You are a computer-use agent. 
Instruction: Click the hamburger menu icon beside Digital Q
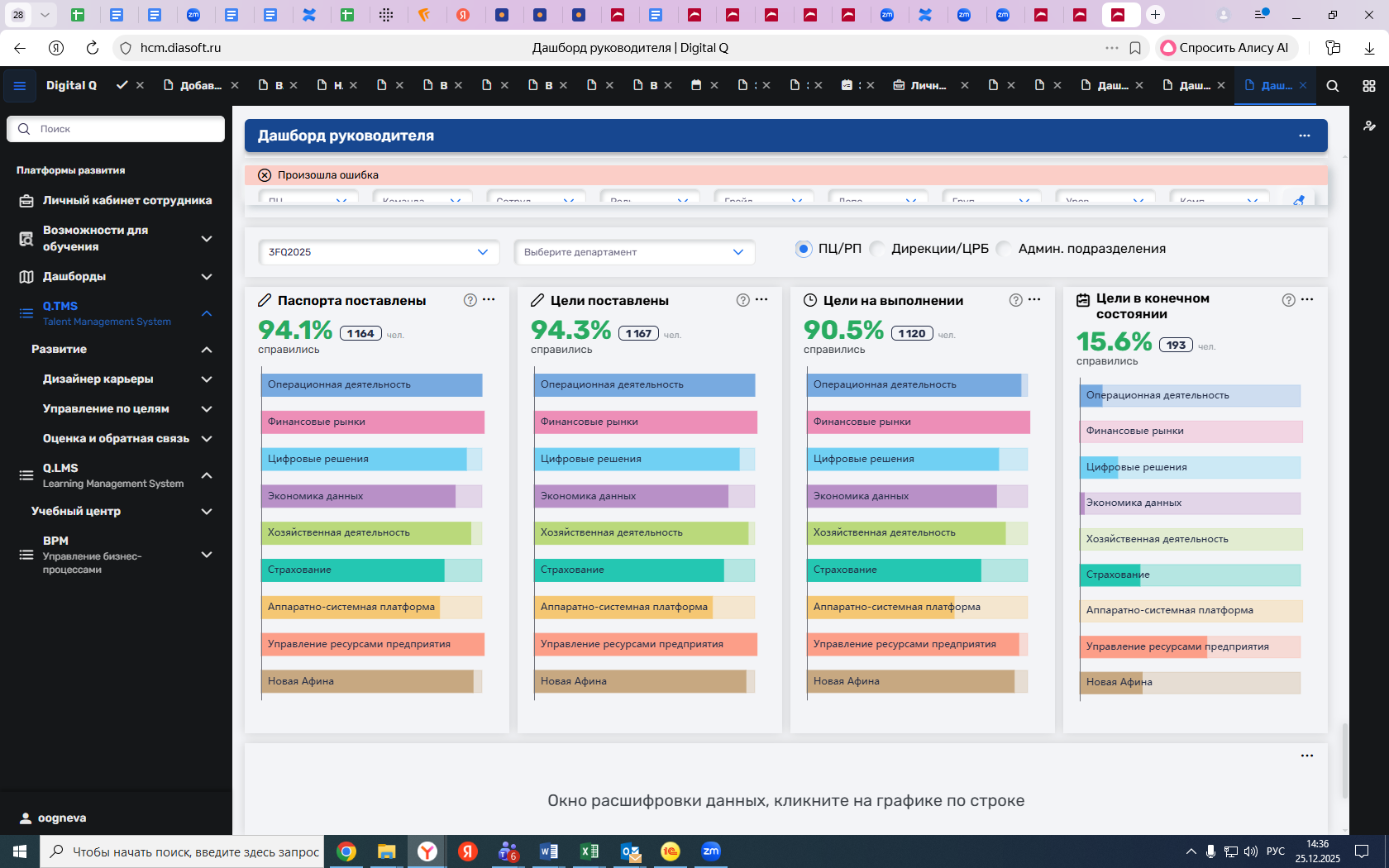pos(20,86)
